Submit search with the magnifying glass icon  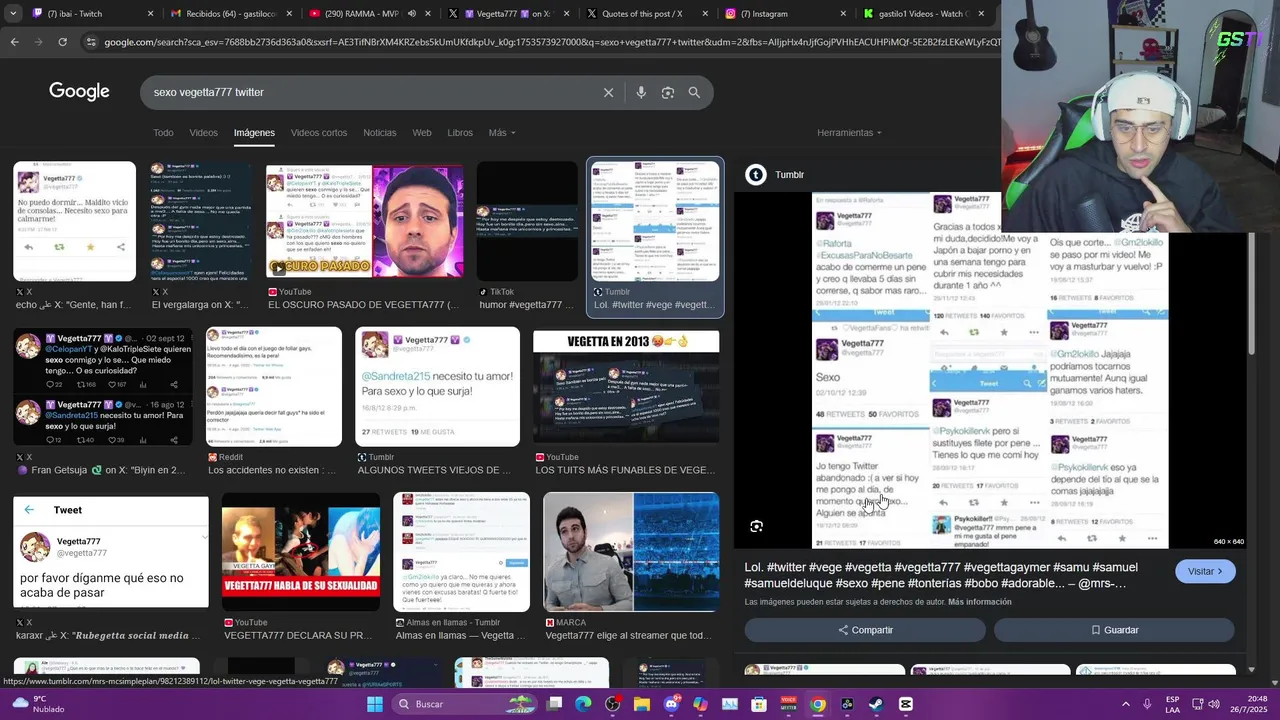tap(694, 92)
